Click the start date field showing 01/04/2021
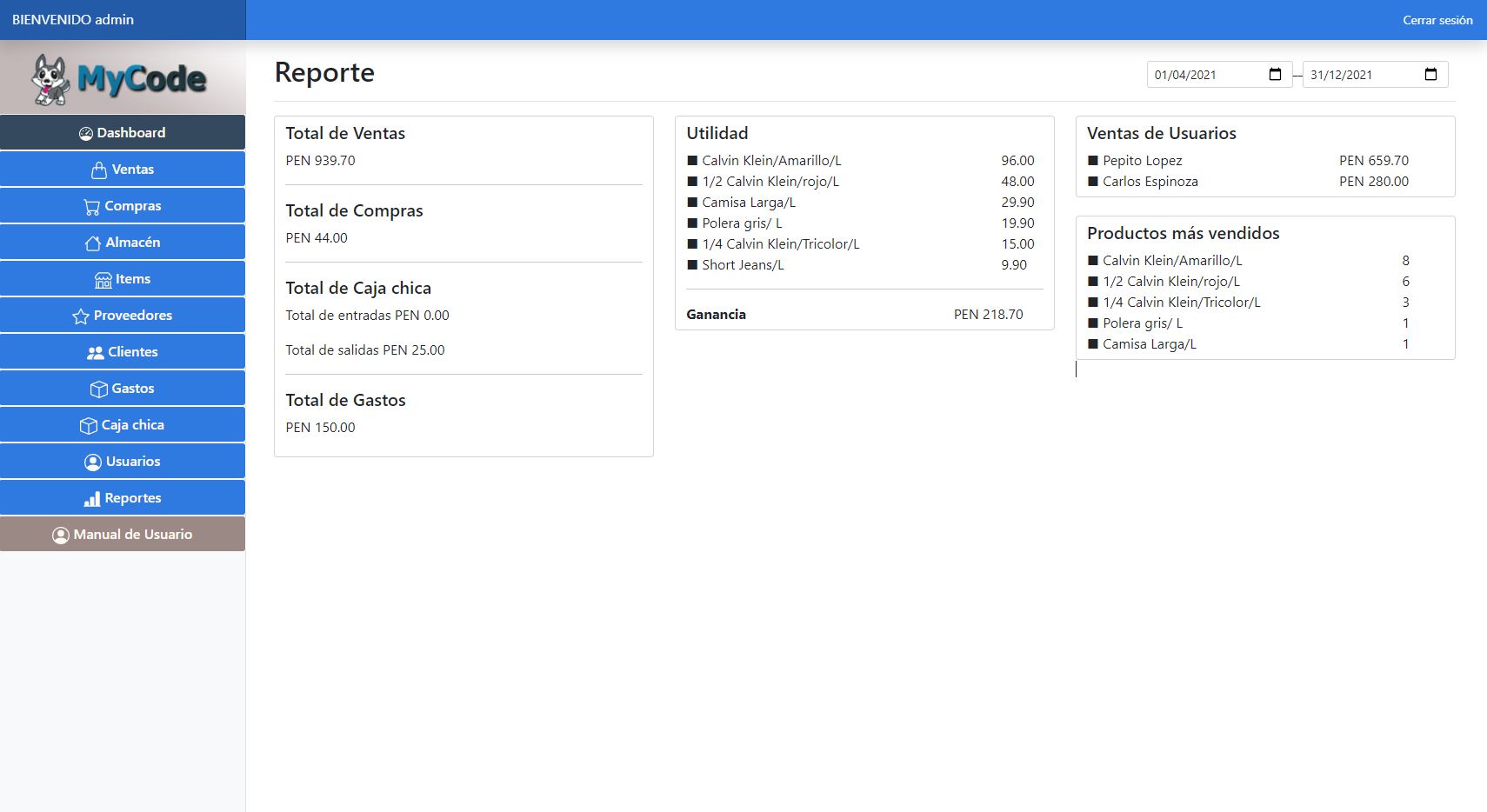 coord(1204,75)
